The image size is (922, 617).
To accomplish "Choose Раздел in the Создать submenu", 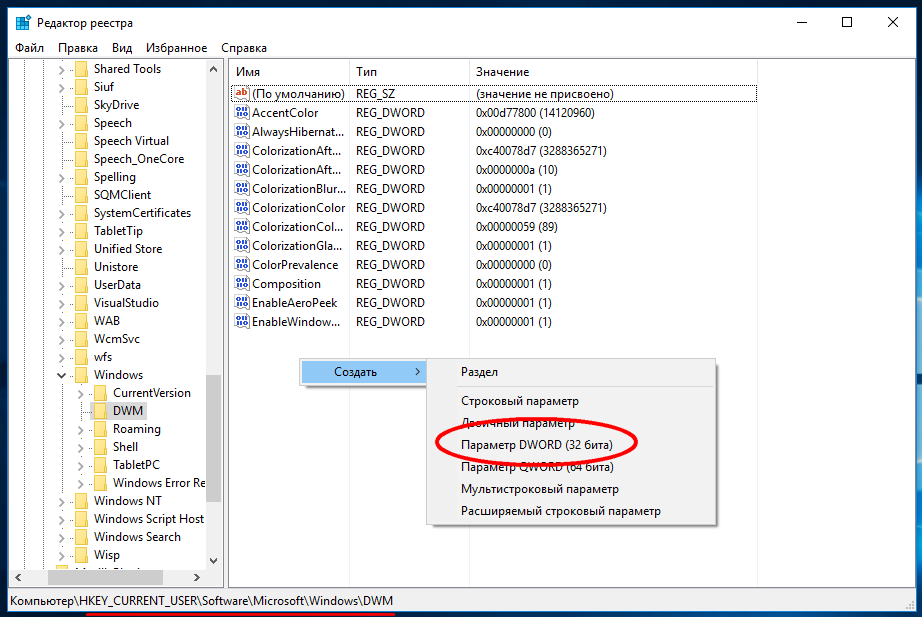I will coord(571,372).
